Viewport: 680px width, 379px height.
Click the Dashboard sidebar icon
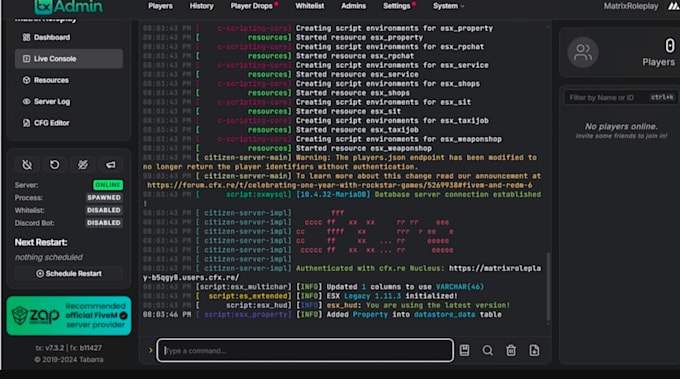point(26,37)
